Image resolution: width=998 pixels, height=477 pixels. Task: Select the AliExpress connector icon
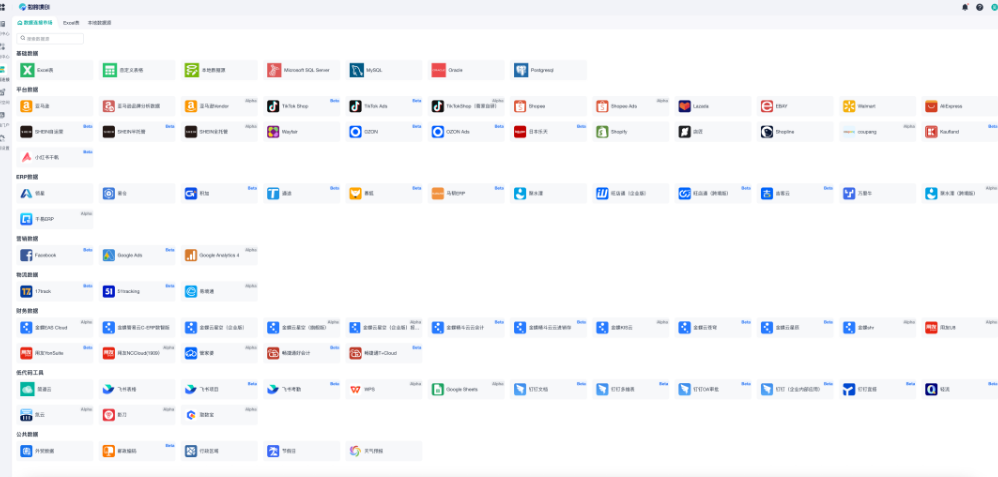click(932, 106)
